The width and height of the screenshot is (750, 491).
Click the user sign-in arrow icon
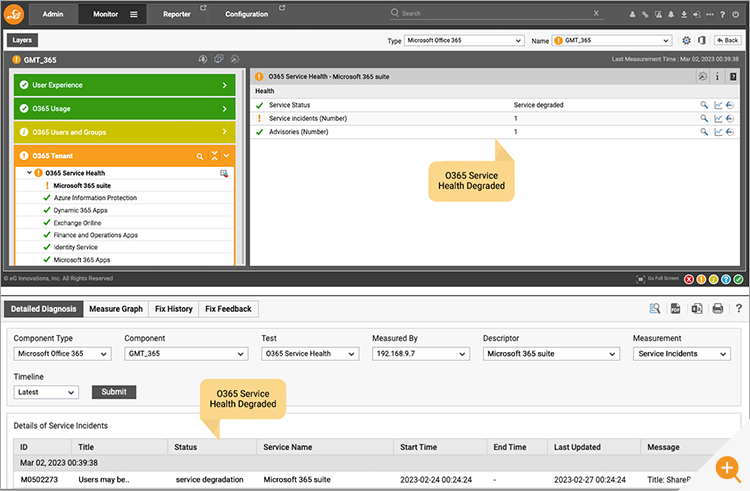(697, 14)
